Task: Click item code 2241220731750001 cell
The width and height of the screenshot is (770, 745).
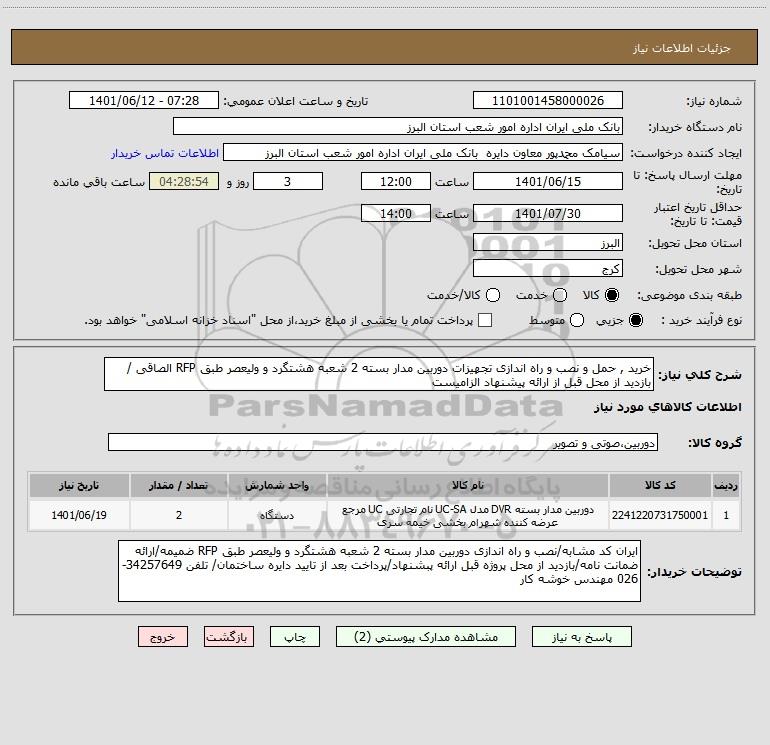Action: (660, 515)
